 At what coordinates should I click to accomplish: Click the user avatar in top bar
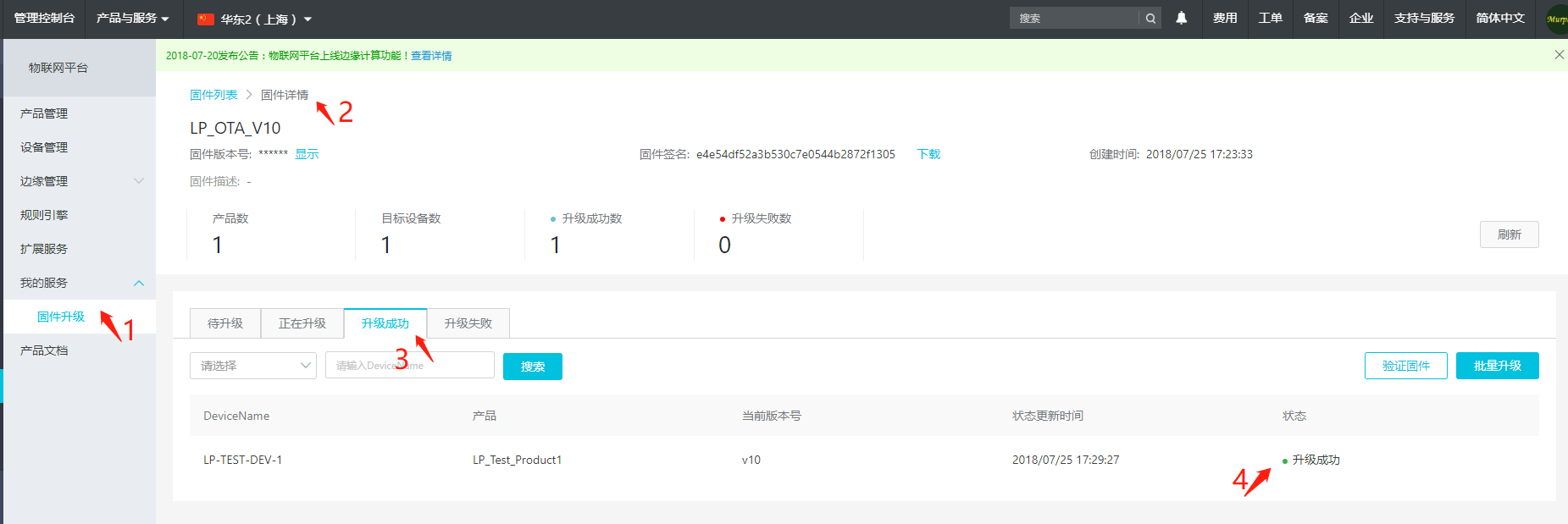click(1557, 19)
